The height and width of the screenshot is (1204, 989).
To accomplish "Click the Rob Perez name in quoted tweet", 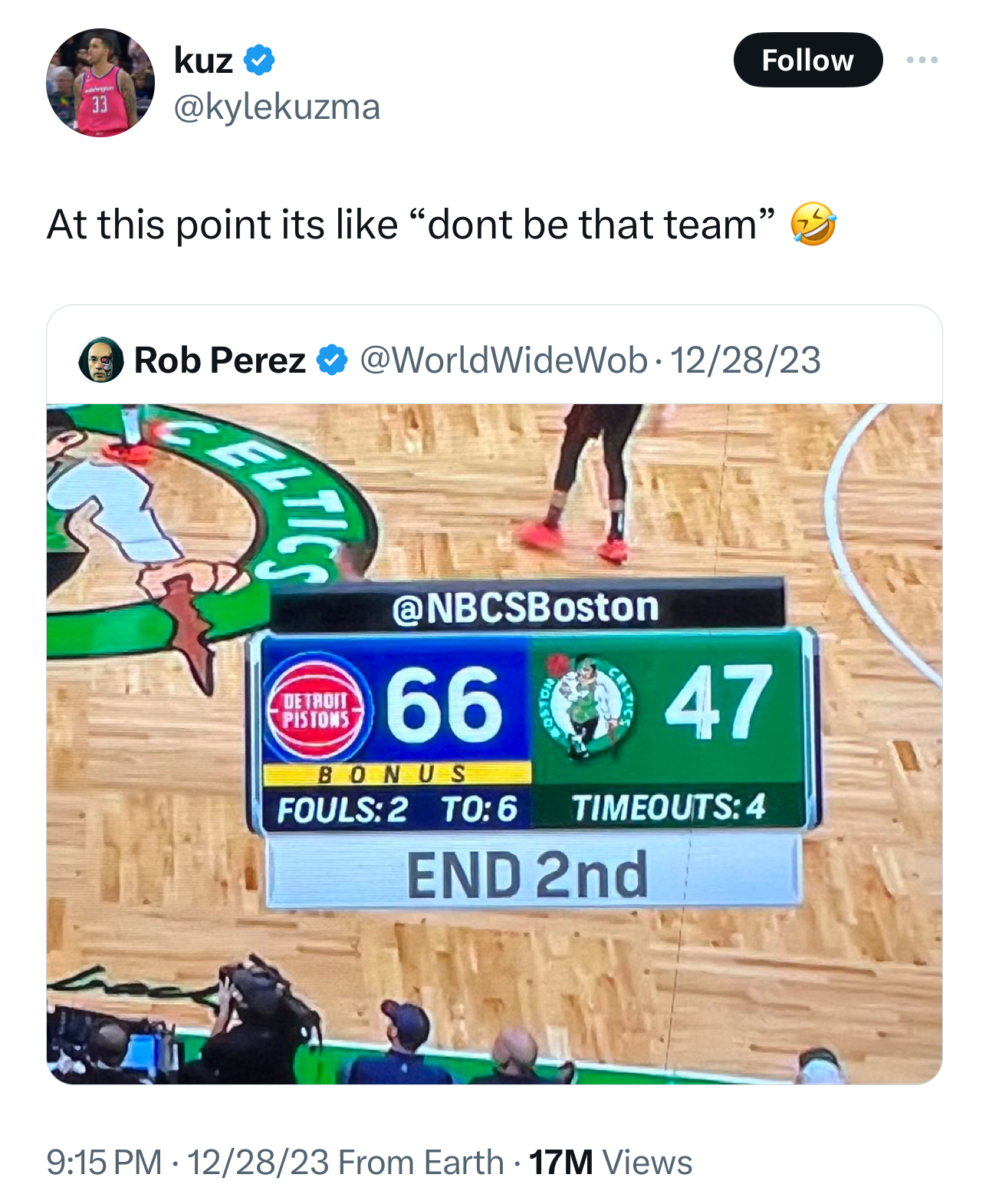I will [x=220, y=360].
